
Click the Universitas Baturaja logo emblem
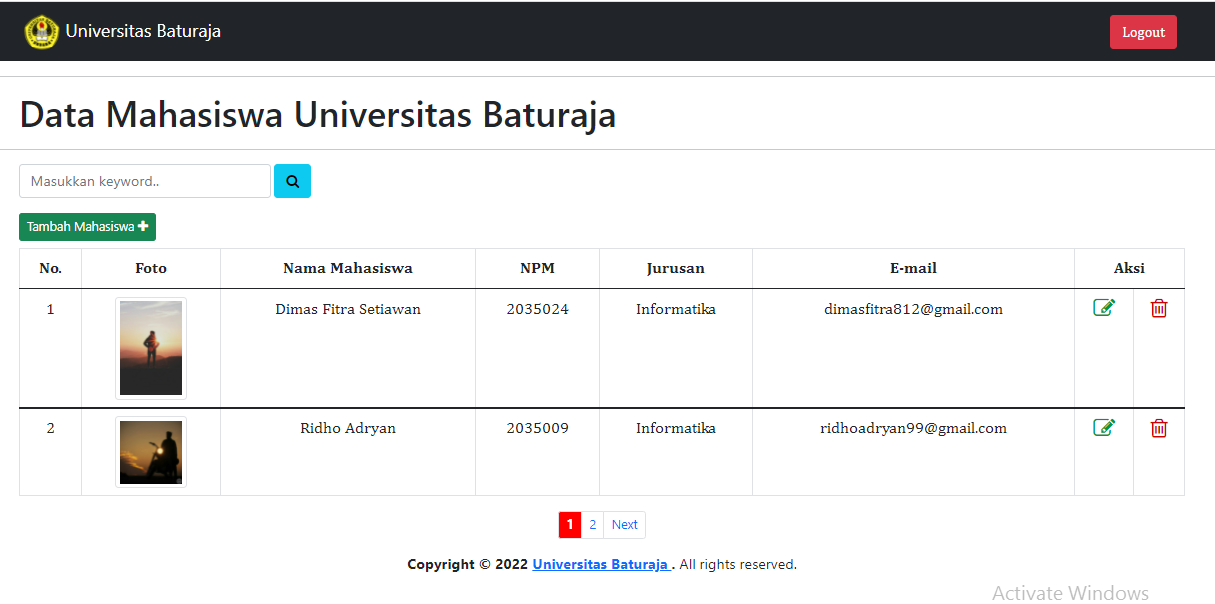tap(41, 32)
